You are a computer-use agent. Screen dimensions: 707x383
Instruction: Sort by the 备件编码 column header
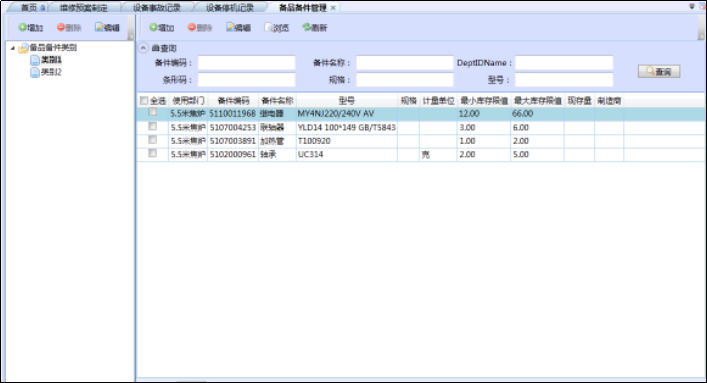point(233,101)
